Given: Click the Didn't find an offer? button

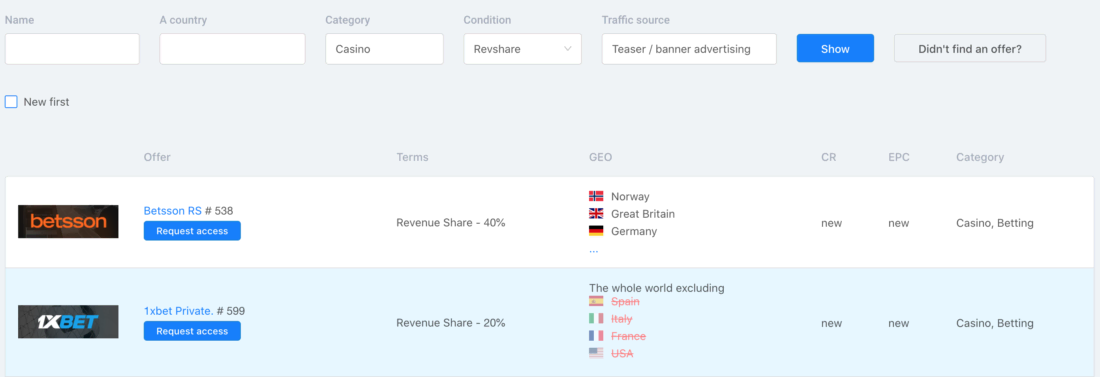Looking at the screenshot, I should [970, 49].
